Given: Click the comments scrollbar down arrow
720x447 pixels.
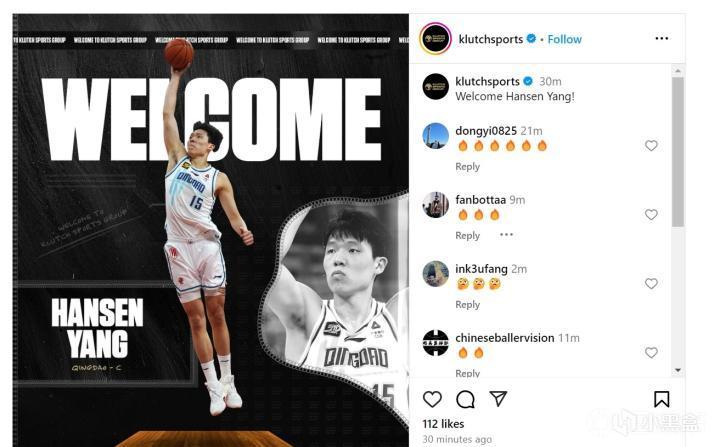Looking at the screenshot, I should (678, 370).
